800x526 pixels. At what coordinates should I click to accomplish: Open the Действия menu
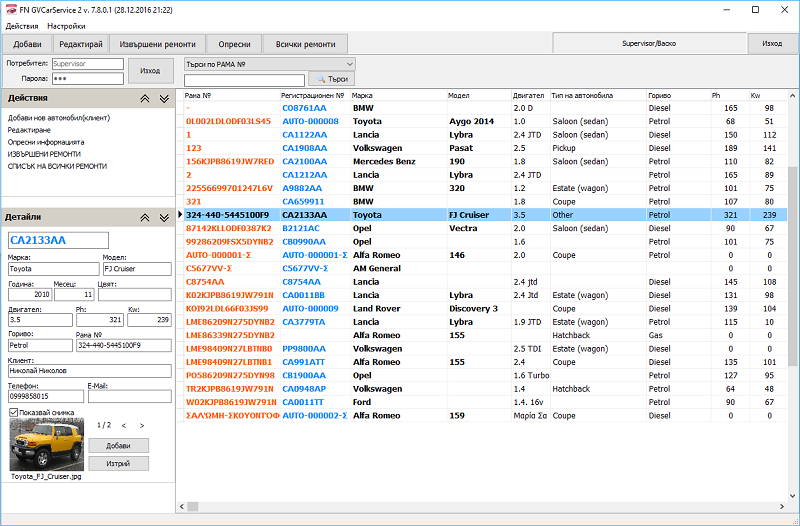pos(22,25)
